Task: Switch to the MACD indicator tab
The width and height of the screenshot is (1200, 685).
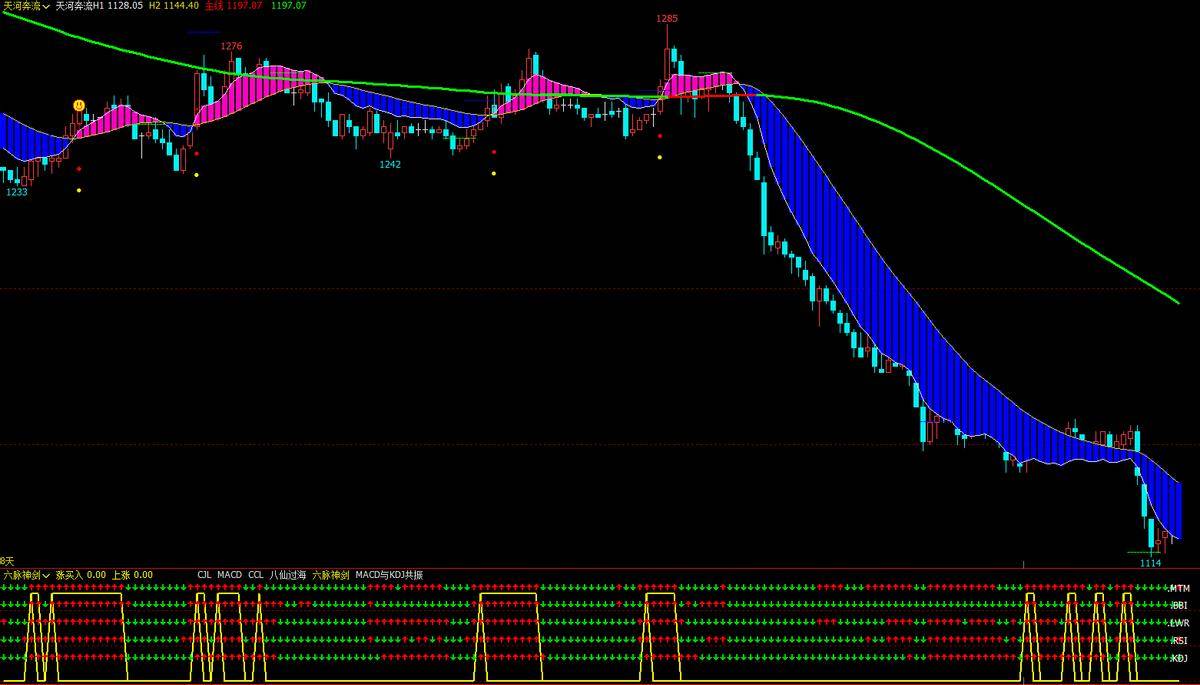Action: [x=229, y=575]
